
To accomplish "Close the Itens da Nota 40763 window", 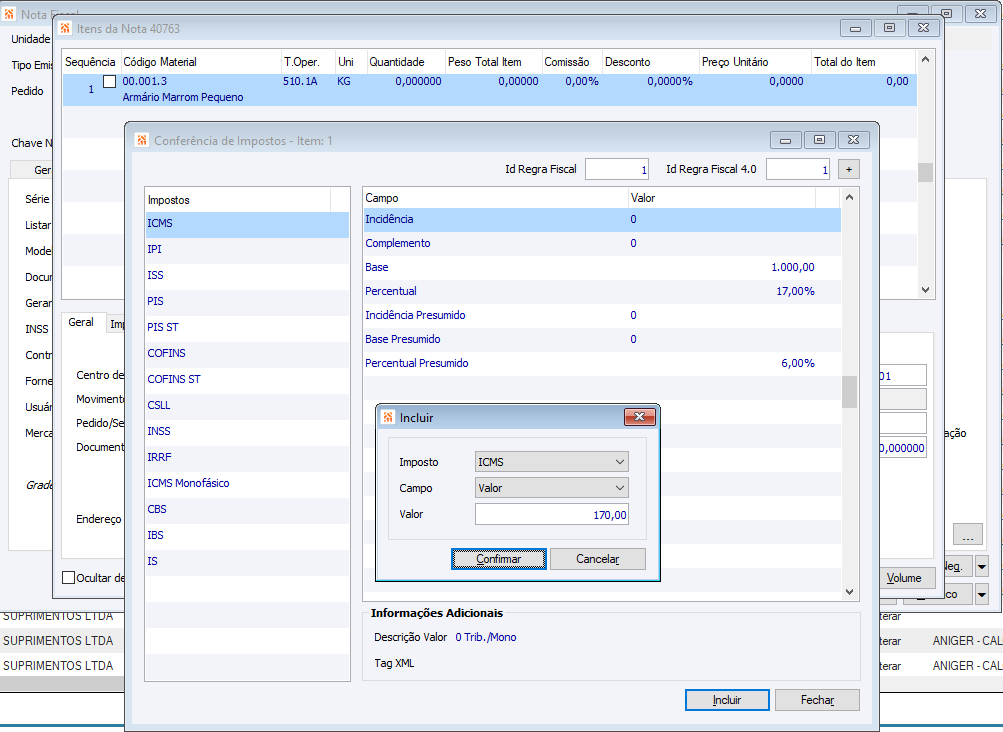I will 923,28.
